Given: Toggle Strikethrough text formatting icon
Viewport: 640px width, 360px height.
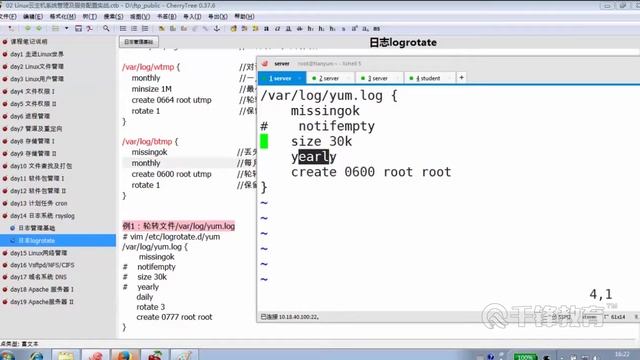Looking at the screenshot, I should [300, 29].
